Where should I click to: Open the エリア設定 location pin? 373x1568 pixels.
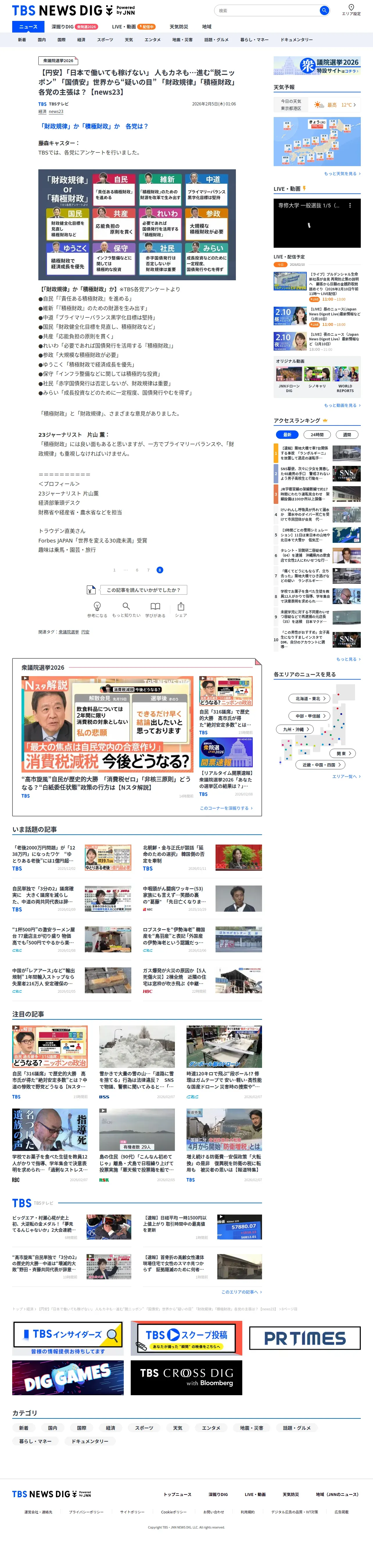click(351, 10)
